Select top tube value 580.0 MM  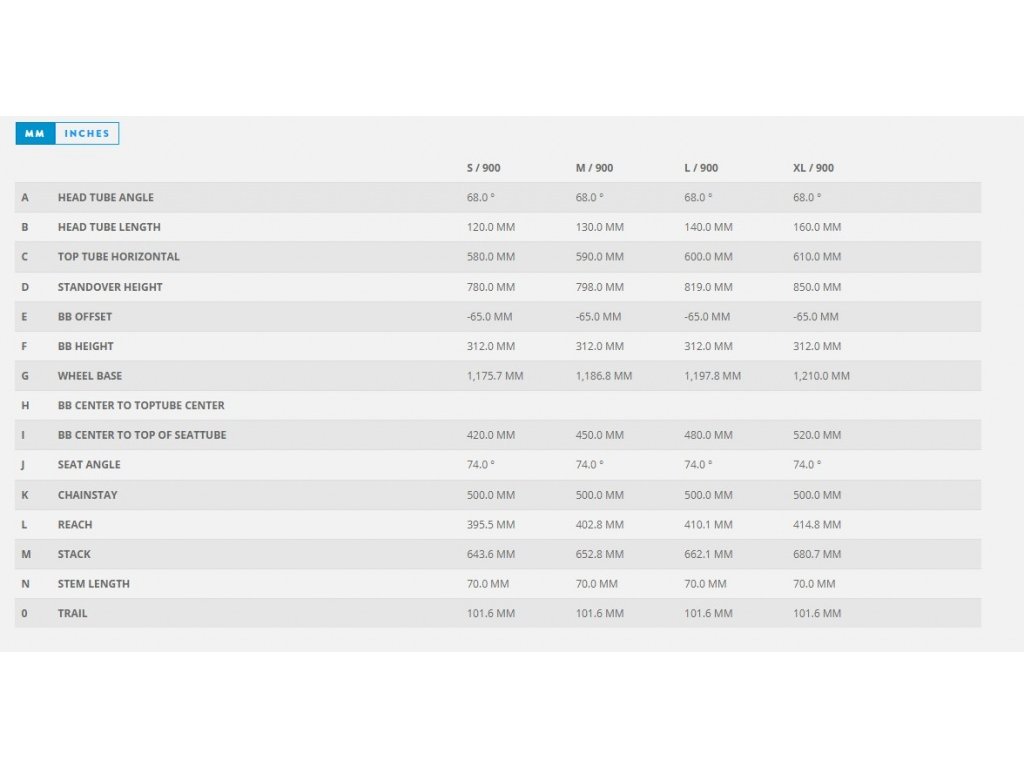coord(490,257)
